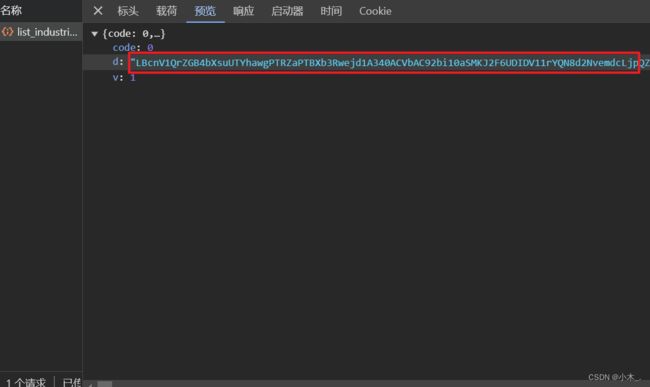This screenshot has width=650, height=387.
Task: Select the list_industri... request row
Action: coord(41,32)
